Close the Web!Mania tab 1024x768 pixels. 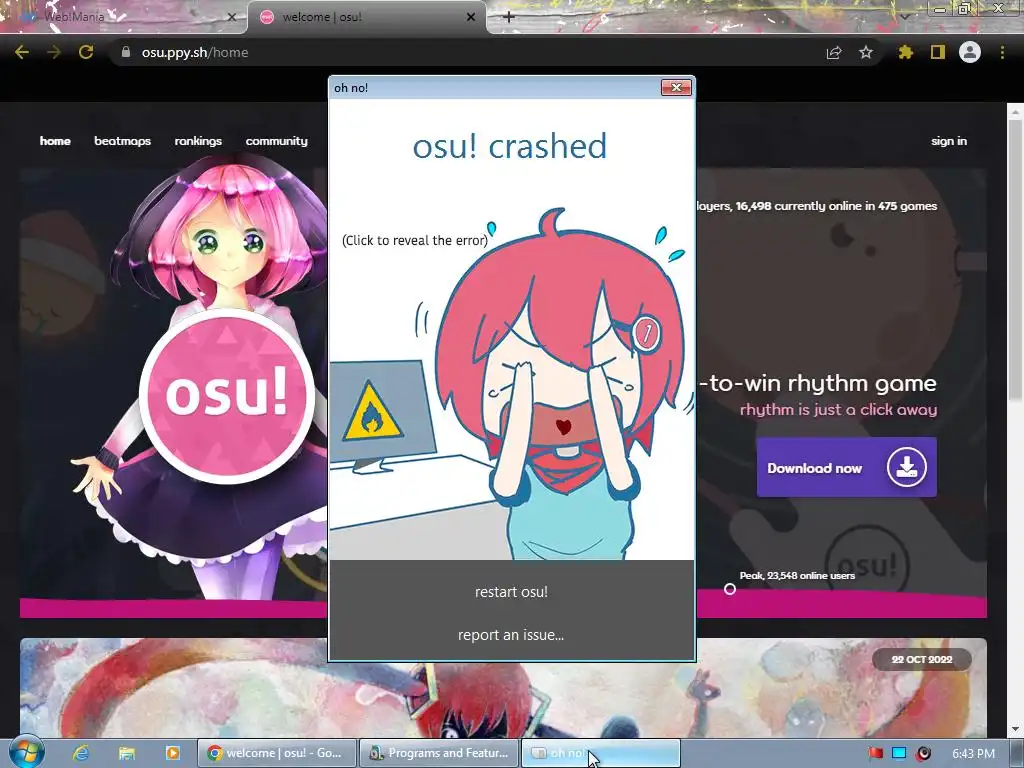click(231, 17)
